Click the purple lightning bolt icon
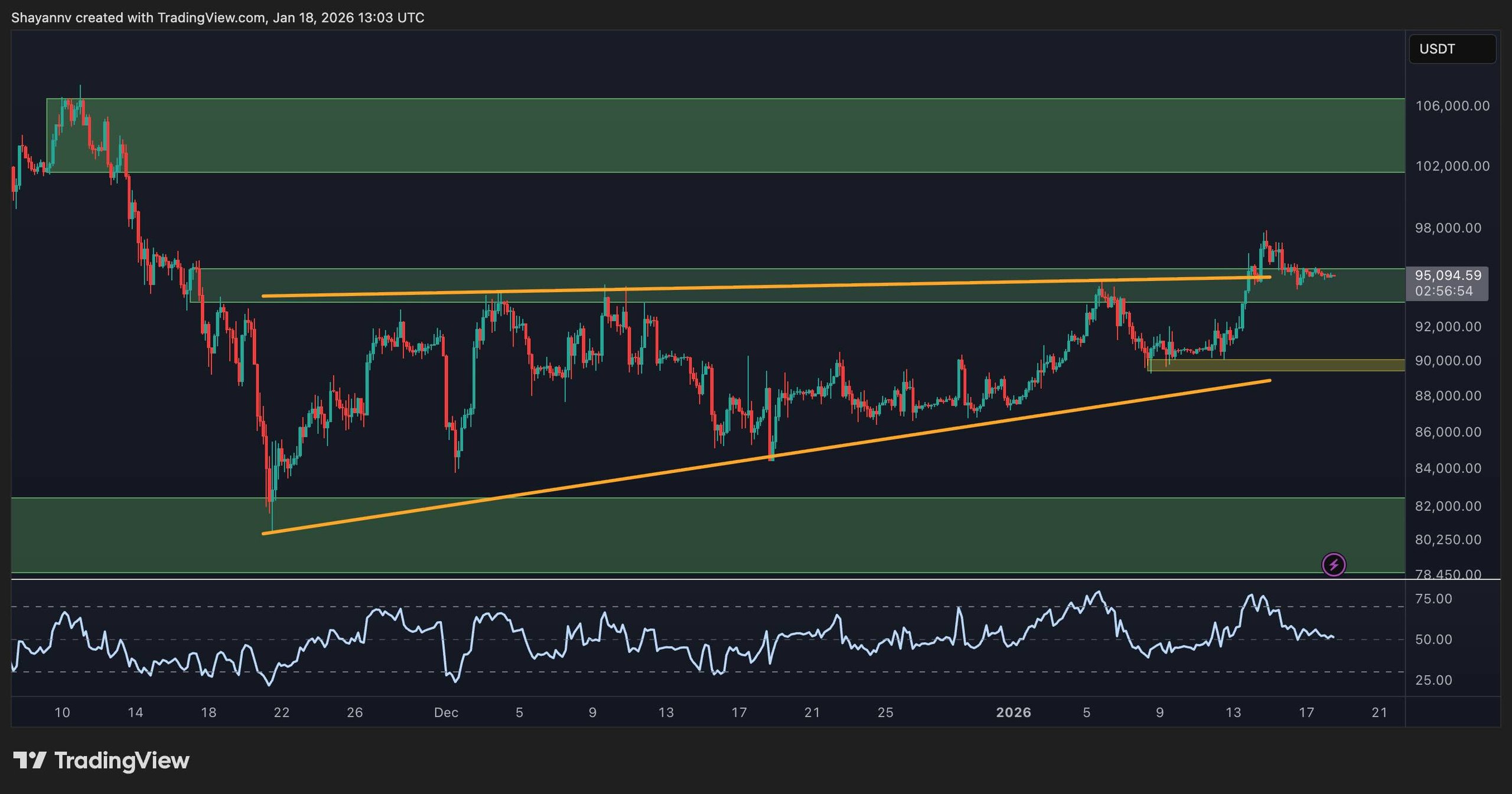The image size is (1512, 794). [1334, 565]
